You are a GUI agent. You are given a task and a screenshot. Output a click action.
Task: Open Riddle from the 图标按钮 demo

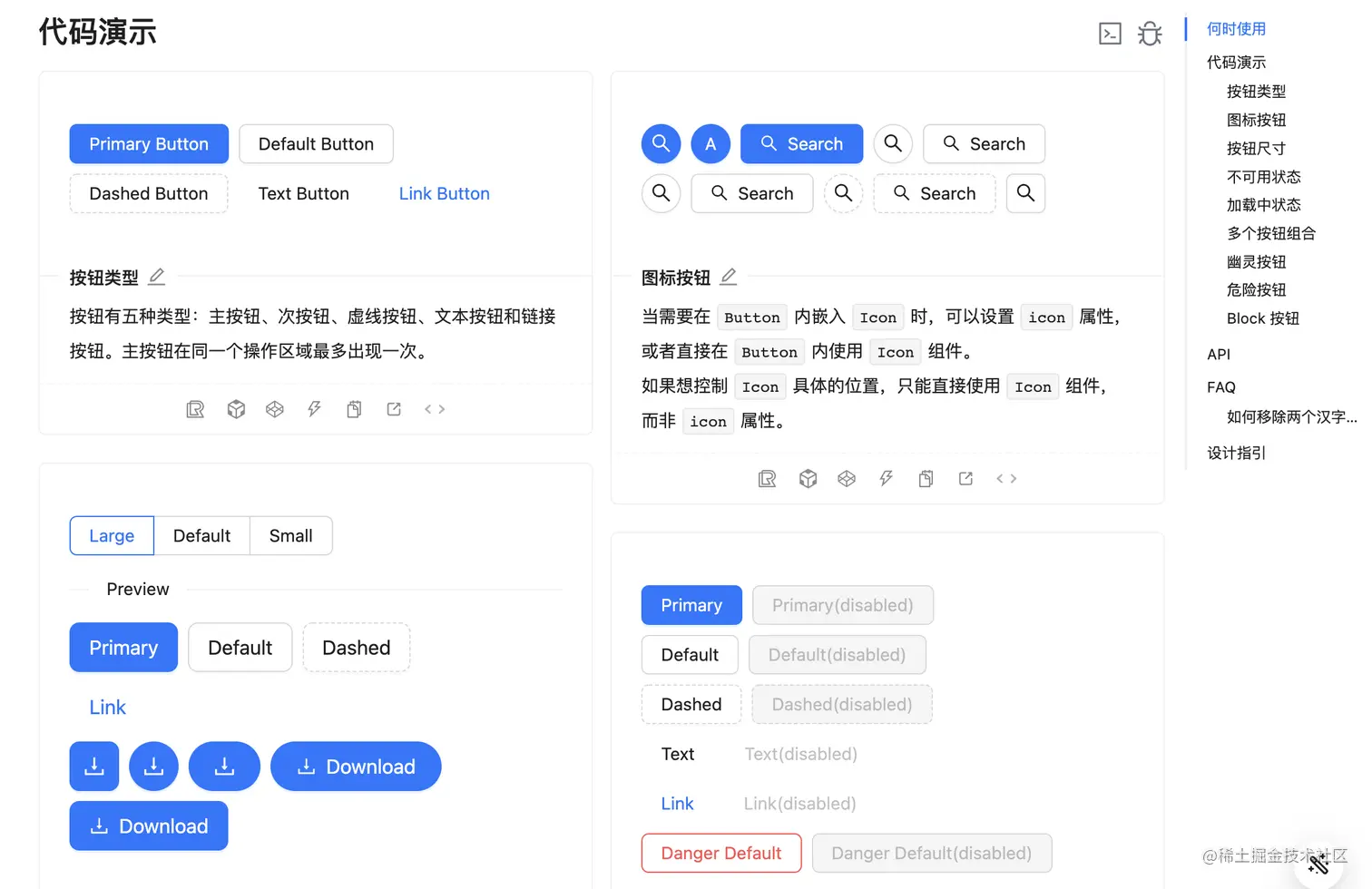[767, 478]
